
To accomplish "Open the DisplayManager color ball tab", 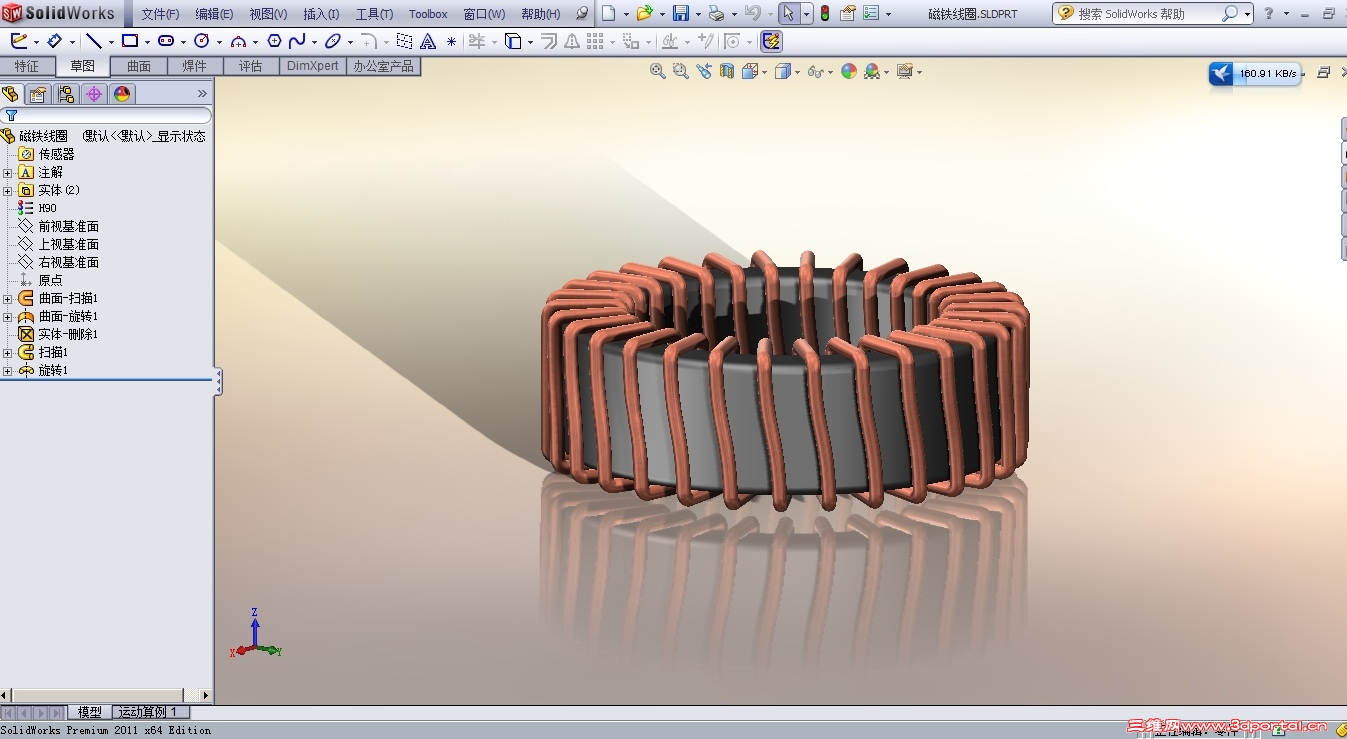I will click(x=122, y=94).
